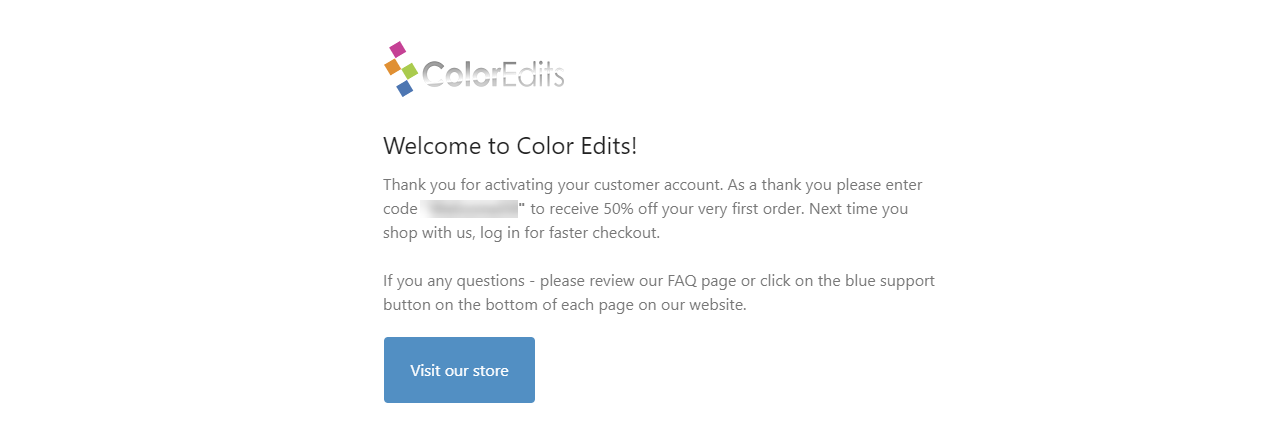Viewport: 1261px width, 437px height.
Task: Click the blue square in the logo
Action: pos(405,89)
